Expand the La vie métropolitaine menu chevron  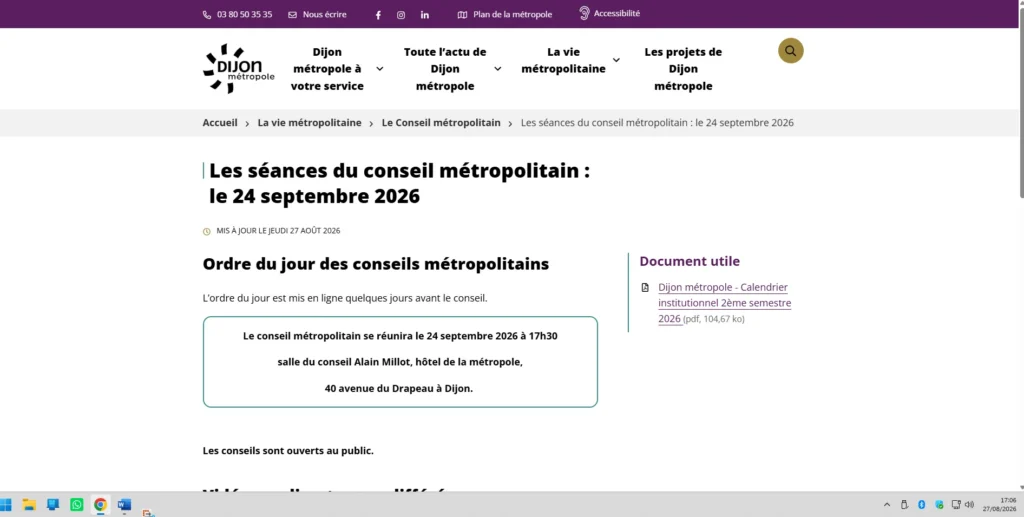[x=616, y=60]
